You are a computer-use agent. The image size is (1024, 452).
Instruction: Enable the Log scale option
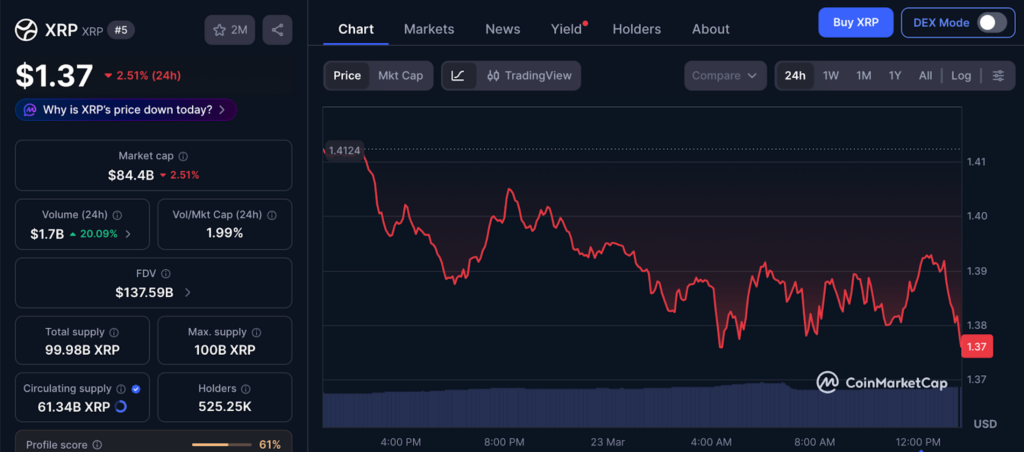click(x=960, y=76)
